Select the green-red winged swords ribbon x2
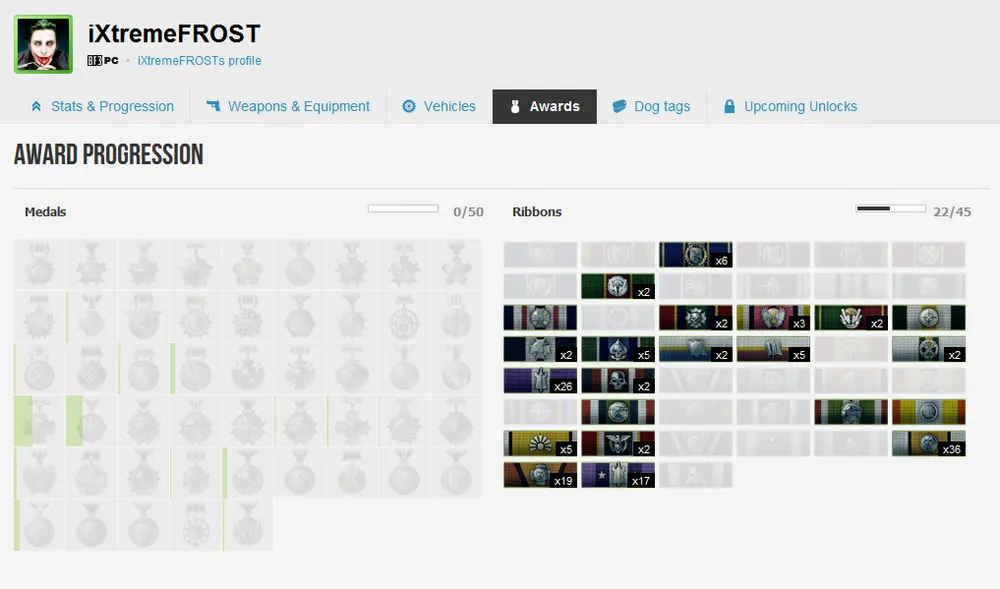This screenshot has height=589, width=1000. [x=851, y=317]
